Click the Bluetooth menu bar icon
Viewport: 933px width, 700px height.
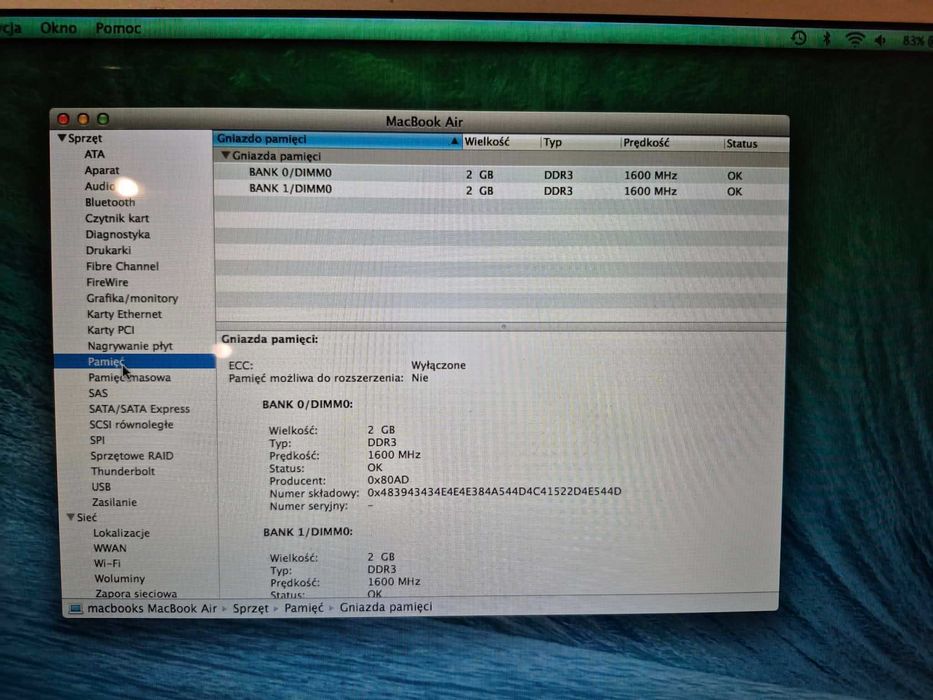point(826,39)
